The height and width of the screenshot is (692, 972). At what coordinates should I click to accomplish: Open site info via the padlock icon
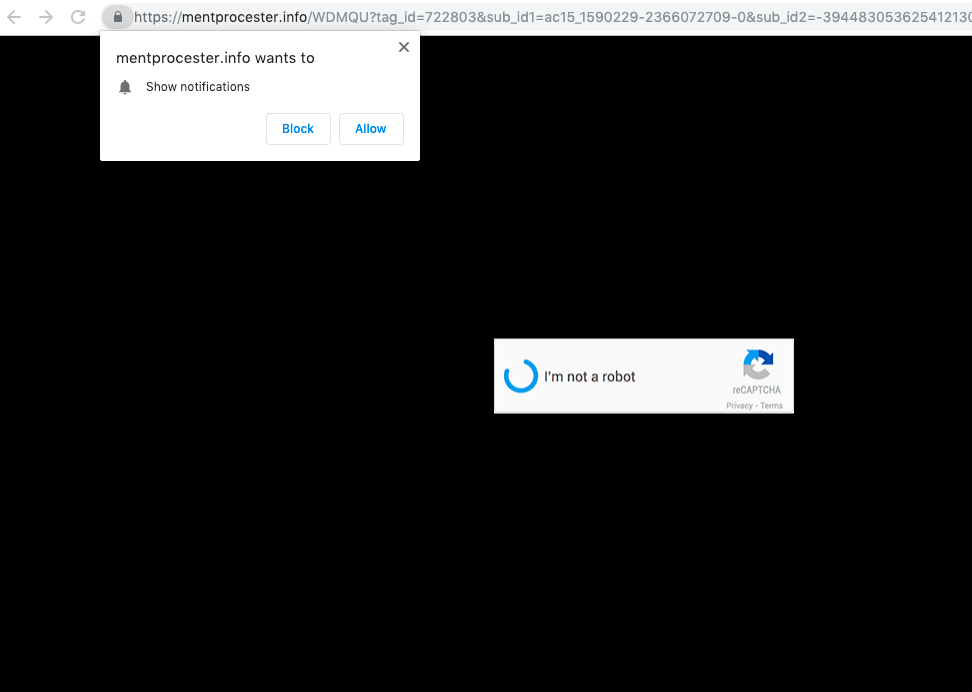118,17
